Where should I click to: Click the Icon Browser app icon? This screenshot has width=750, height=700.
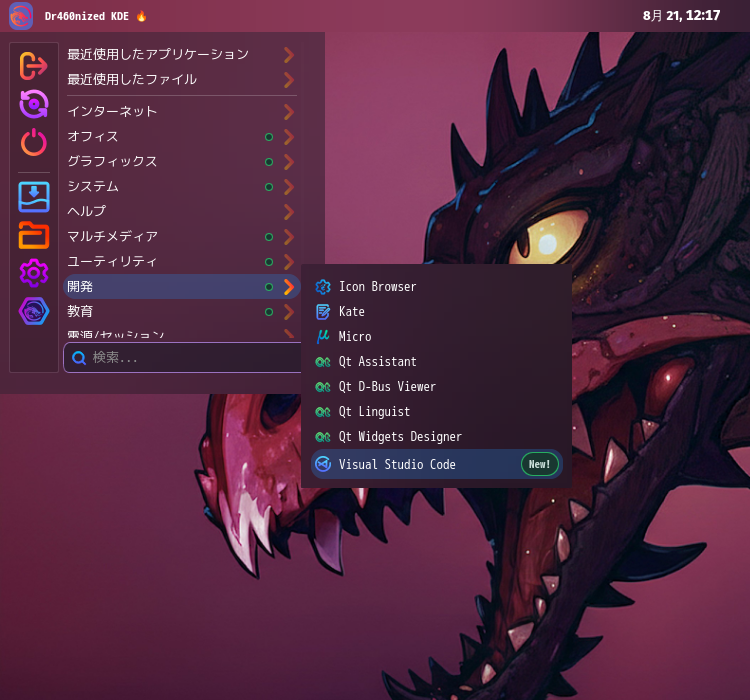tap(323, 287)
